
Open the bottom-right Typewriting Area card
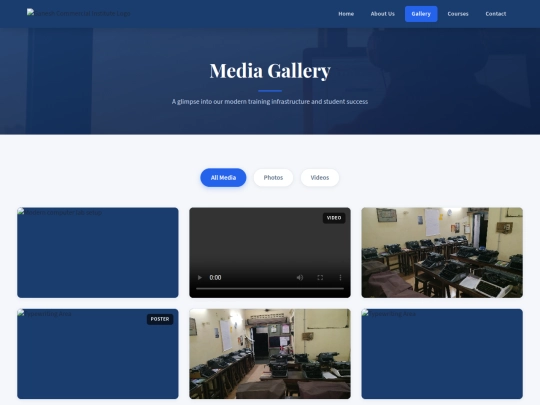(x=442, y=354)
